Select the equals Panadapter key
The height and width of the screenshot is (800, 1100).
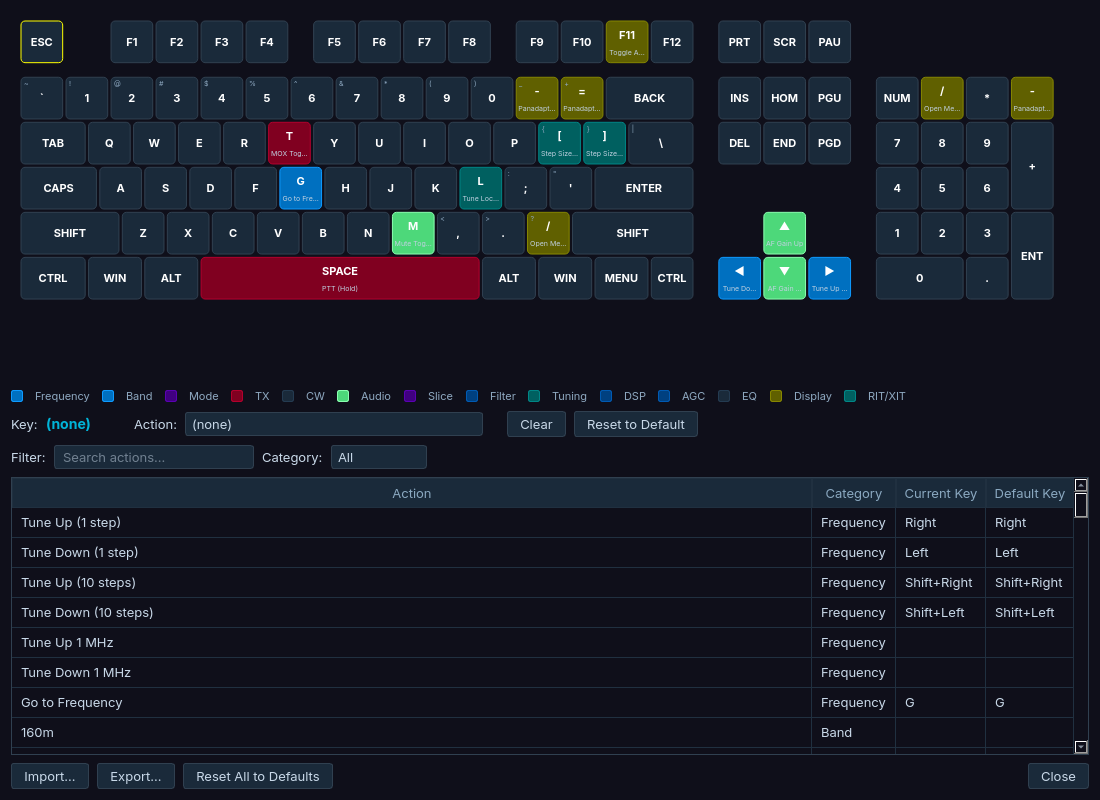pyautogui.click(x=582, y=98)
